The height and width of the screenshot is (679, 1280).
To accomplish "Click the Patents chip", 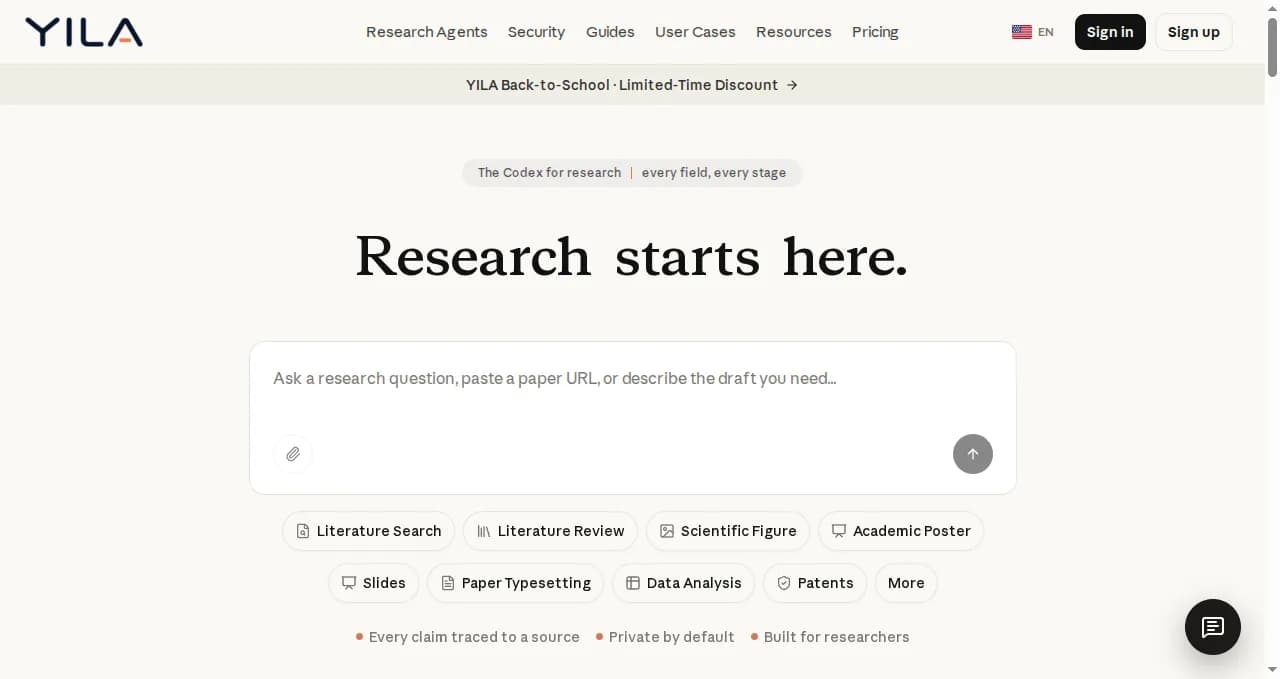I will tap(815, 583).
